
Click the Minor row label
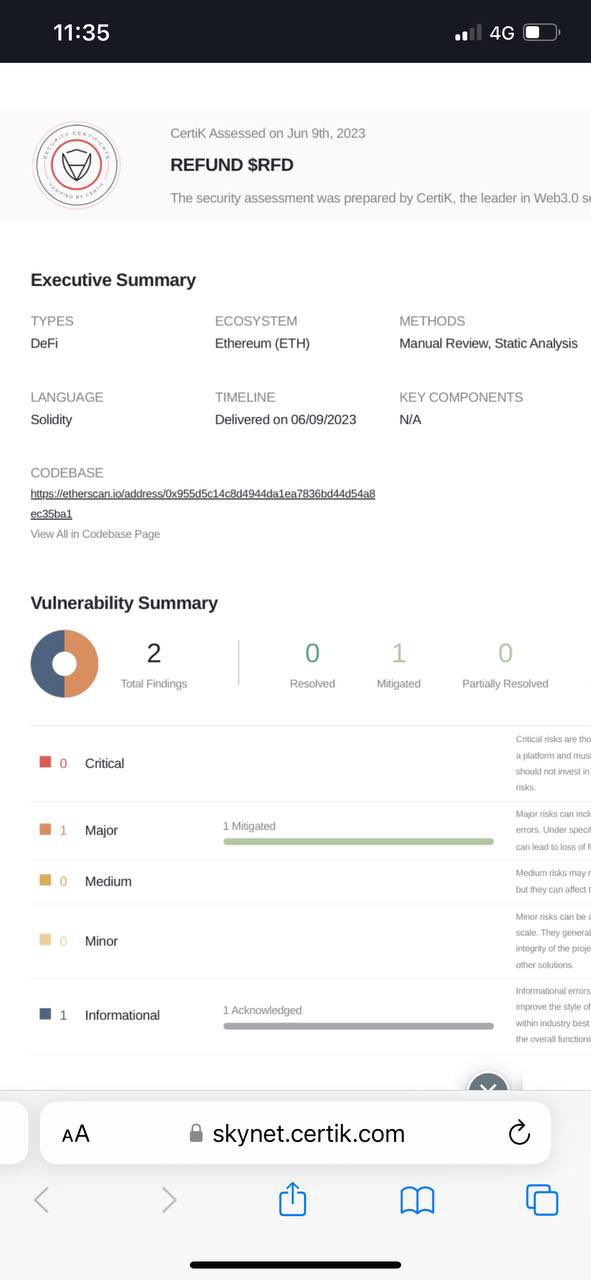coord(101,941)
